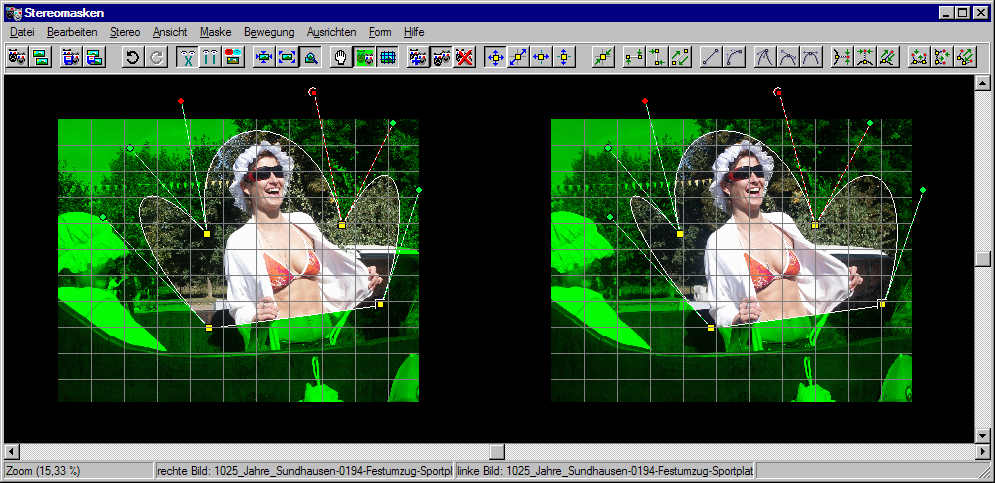Open the Bewegung menu
Screen dimensions: 995x483
[x=269, y=32]
